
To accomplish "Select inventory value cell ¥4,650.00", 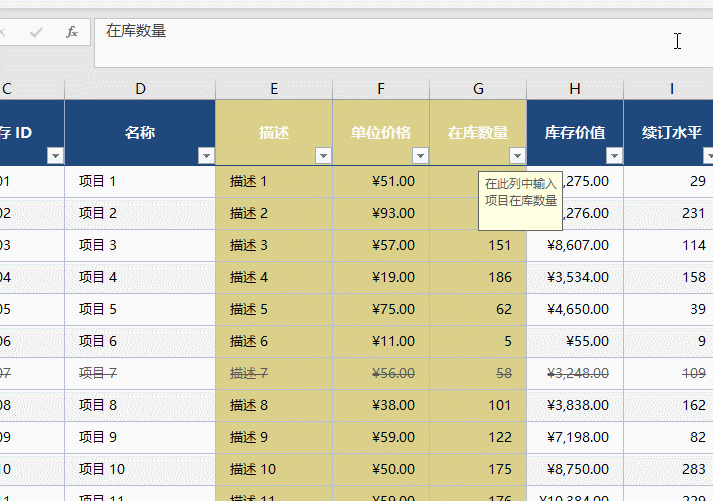I will click(575, 309).
